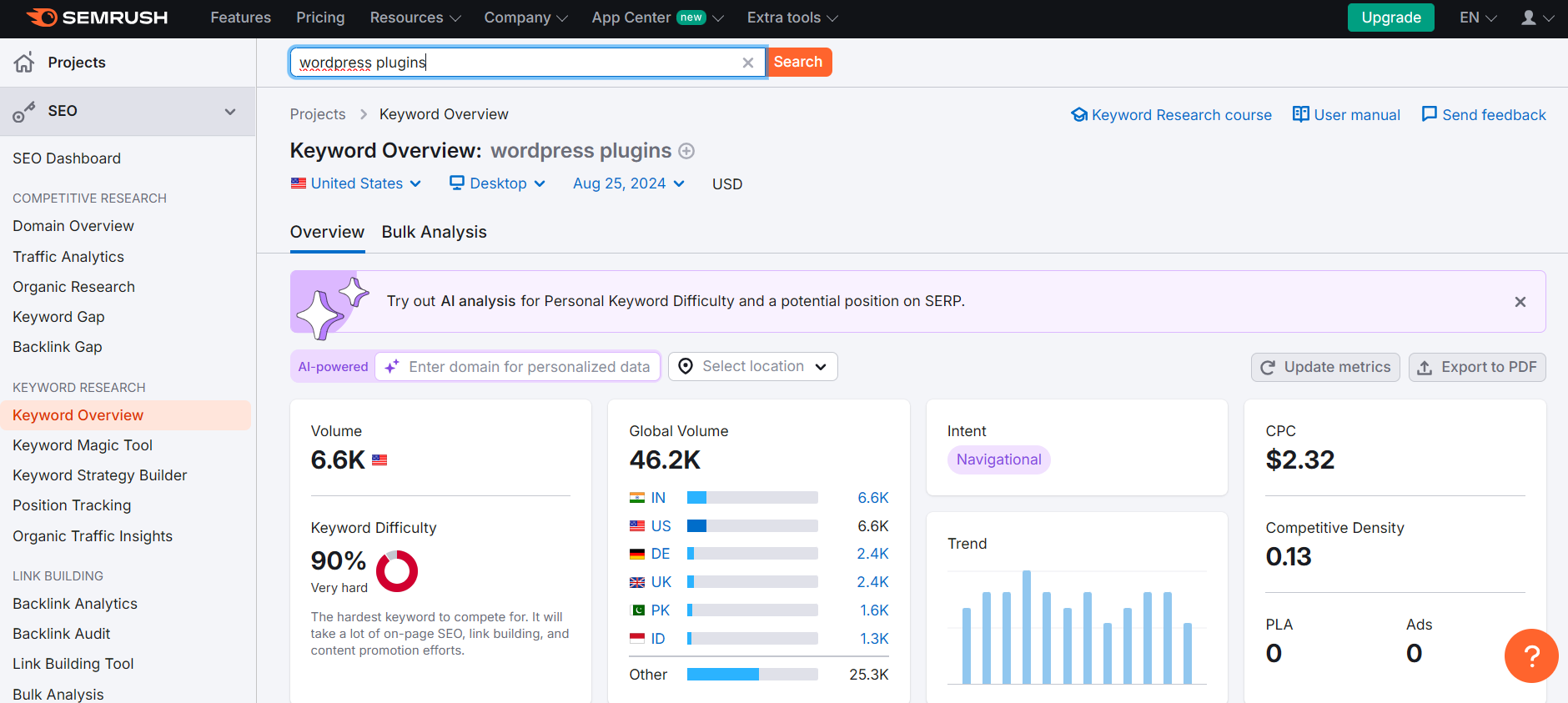
Task: Click the Indonesia flag in Global Volume
Action: (637, 639)
